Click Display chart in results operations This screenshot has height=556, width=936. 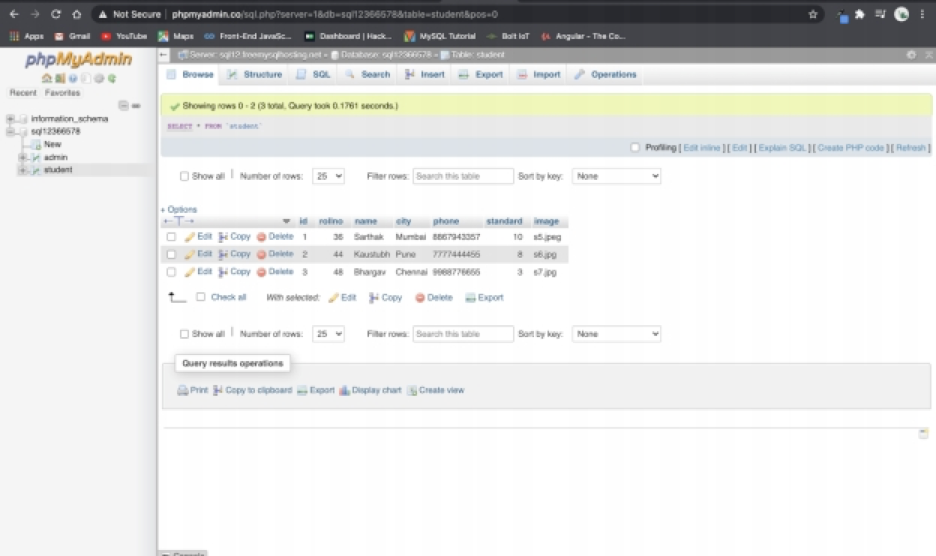370,391
